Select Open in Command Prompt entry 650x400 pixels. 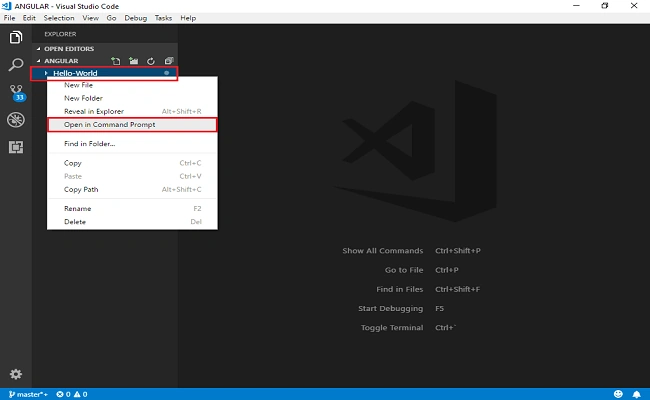pos(132,125)
